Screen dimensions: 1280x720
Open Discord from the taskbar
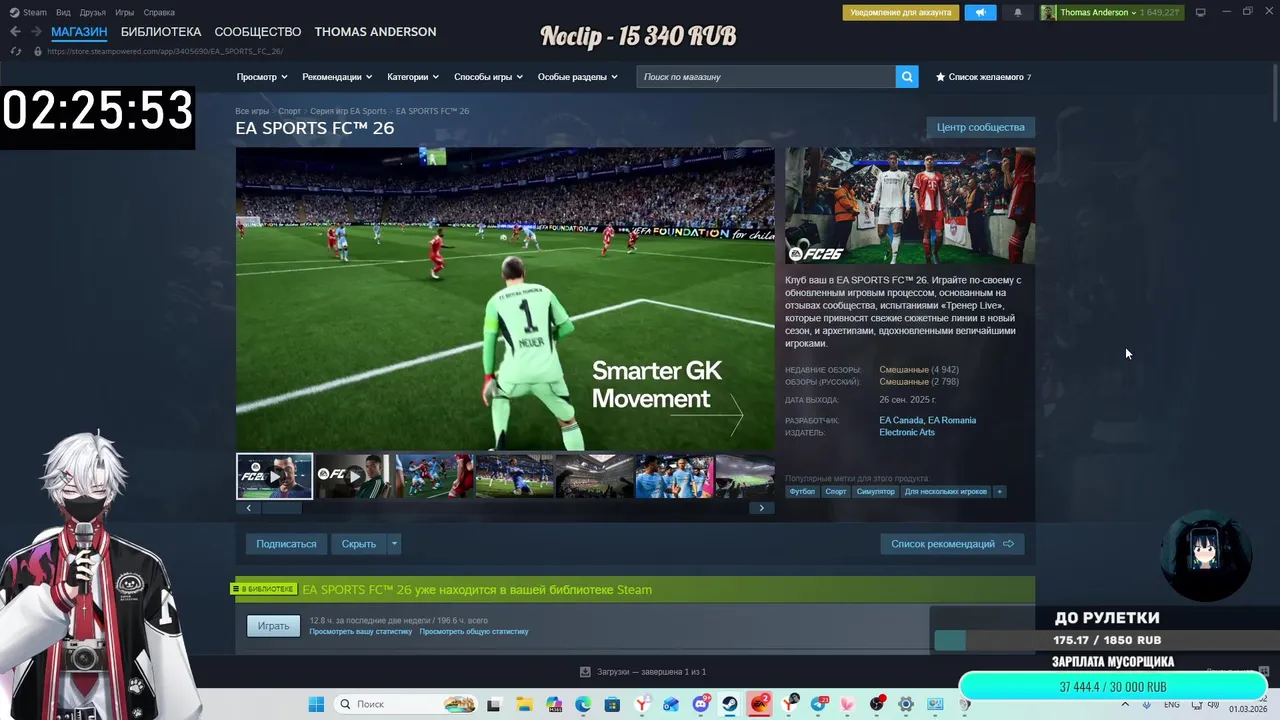[x=701, y=704]
